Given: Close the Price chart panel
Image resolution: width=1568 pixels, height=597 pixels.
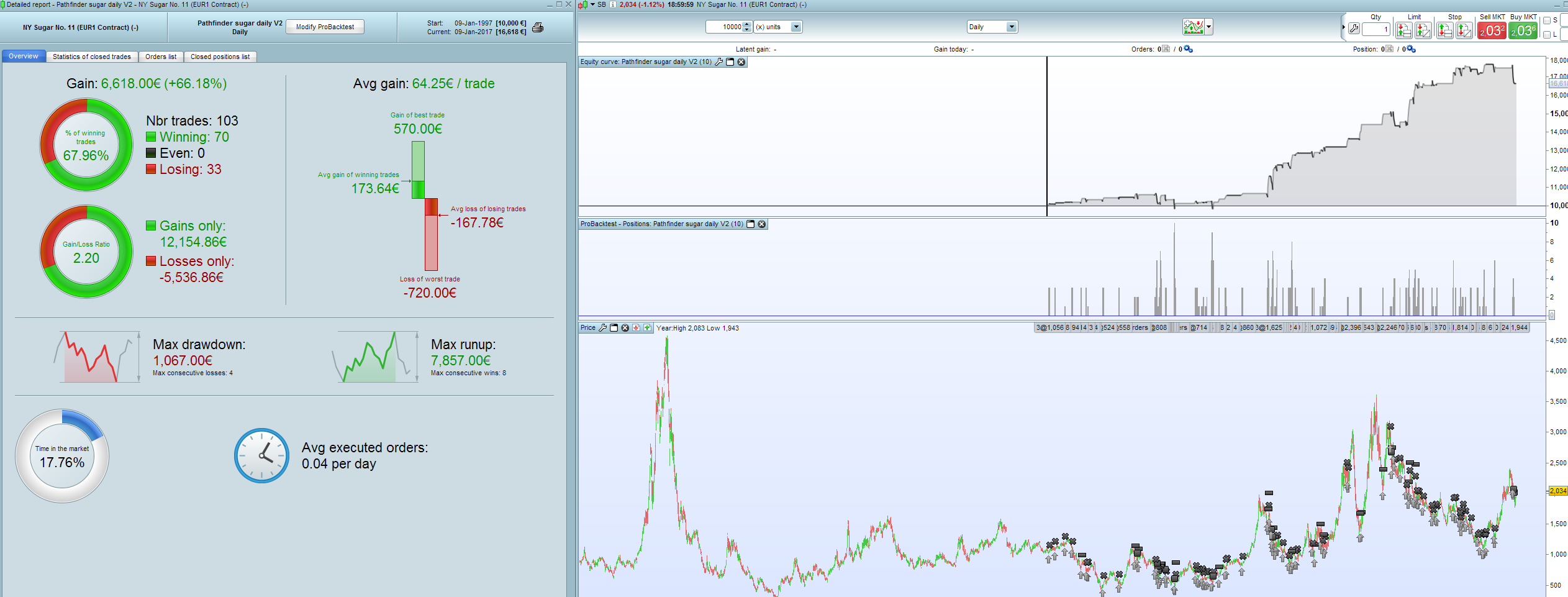Looking at the screenshot, I should pyautogui.click(x=625, y=328).
